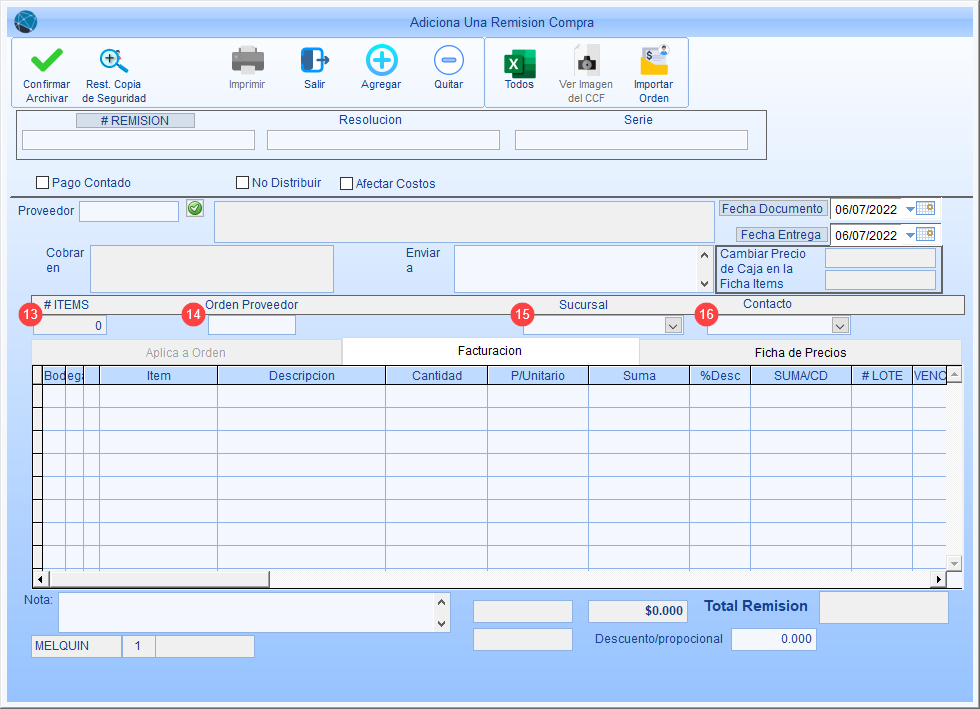The width and height of the screenshot is (980, 709).
Task: Click the Fecha Documento button
Action: point(772,209)
